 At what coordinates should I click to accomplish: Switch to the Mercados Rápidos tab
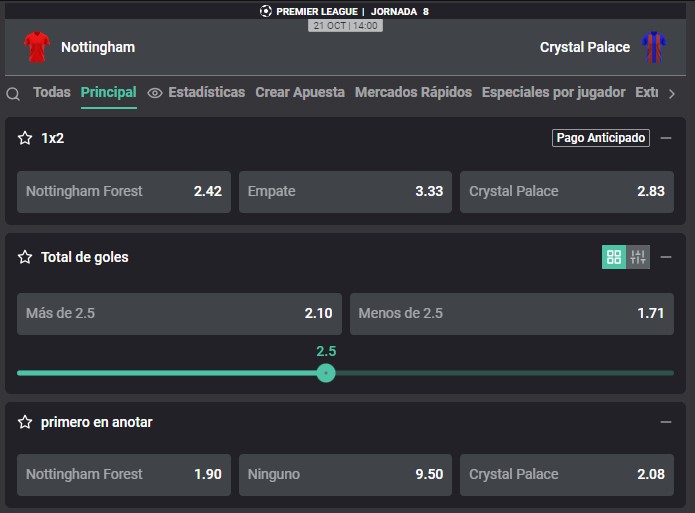pyautogui.click(x=414, y=92)
